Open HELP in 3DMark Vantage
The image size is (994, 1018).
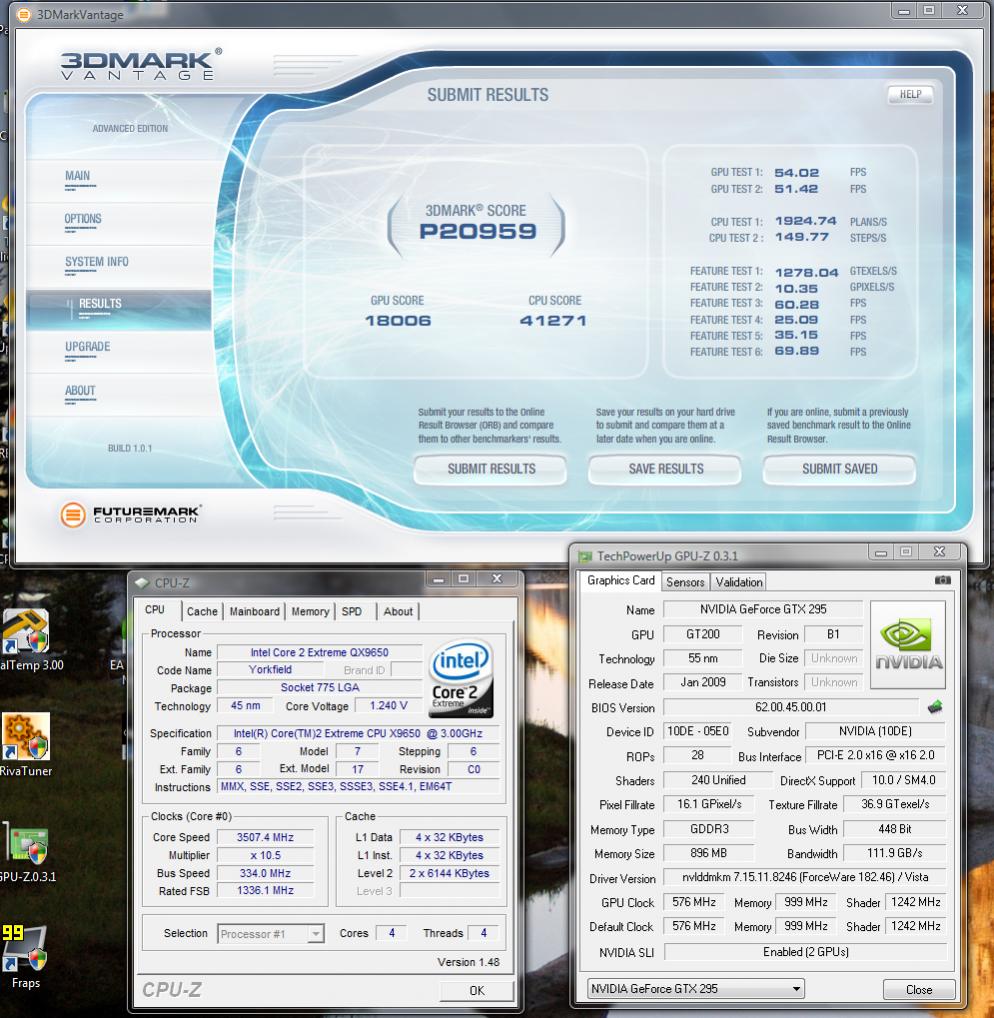910,94
